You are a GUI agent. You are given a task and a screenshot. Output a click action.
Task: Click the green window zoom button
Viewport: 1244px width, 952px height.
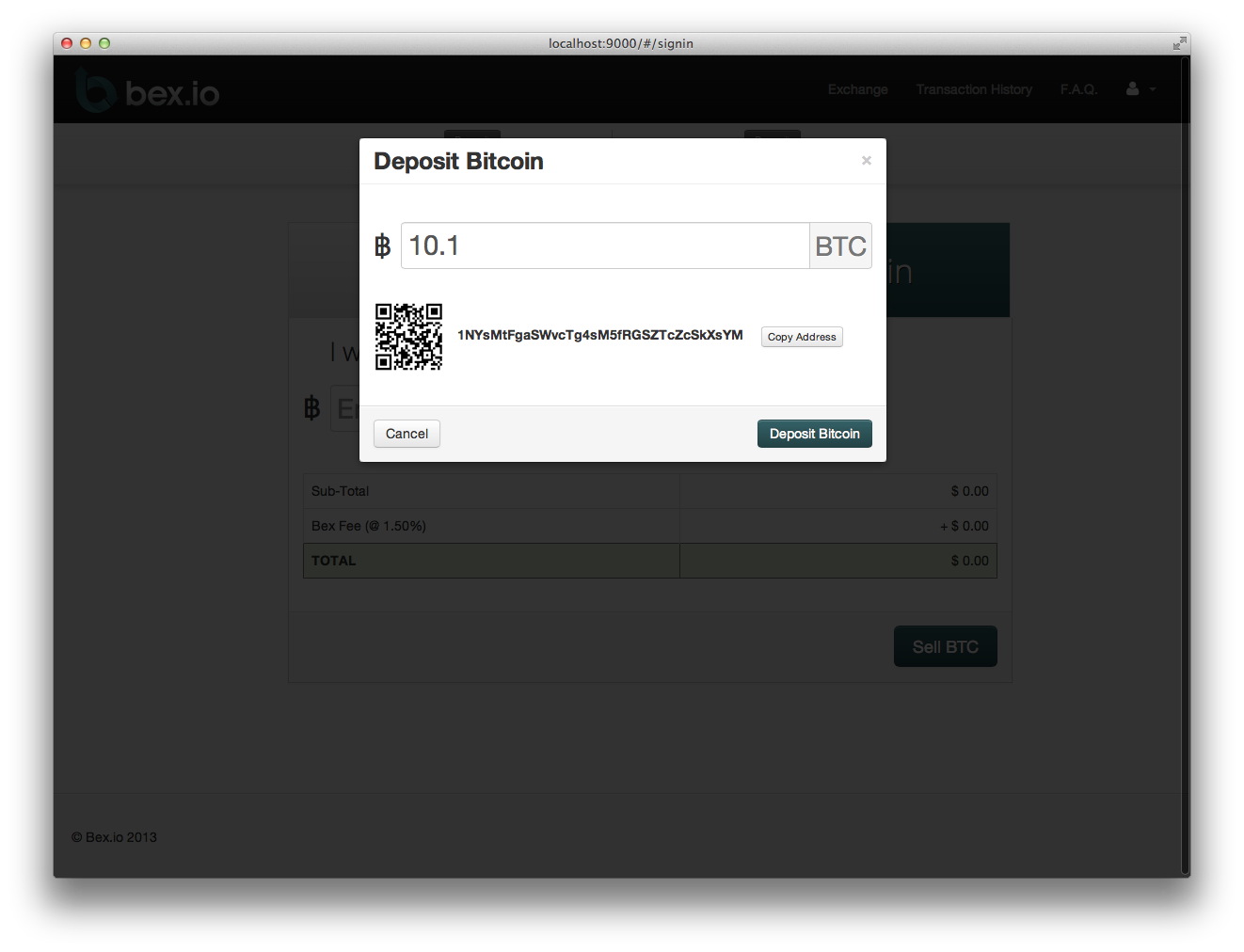click(104, 43)
